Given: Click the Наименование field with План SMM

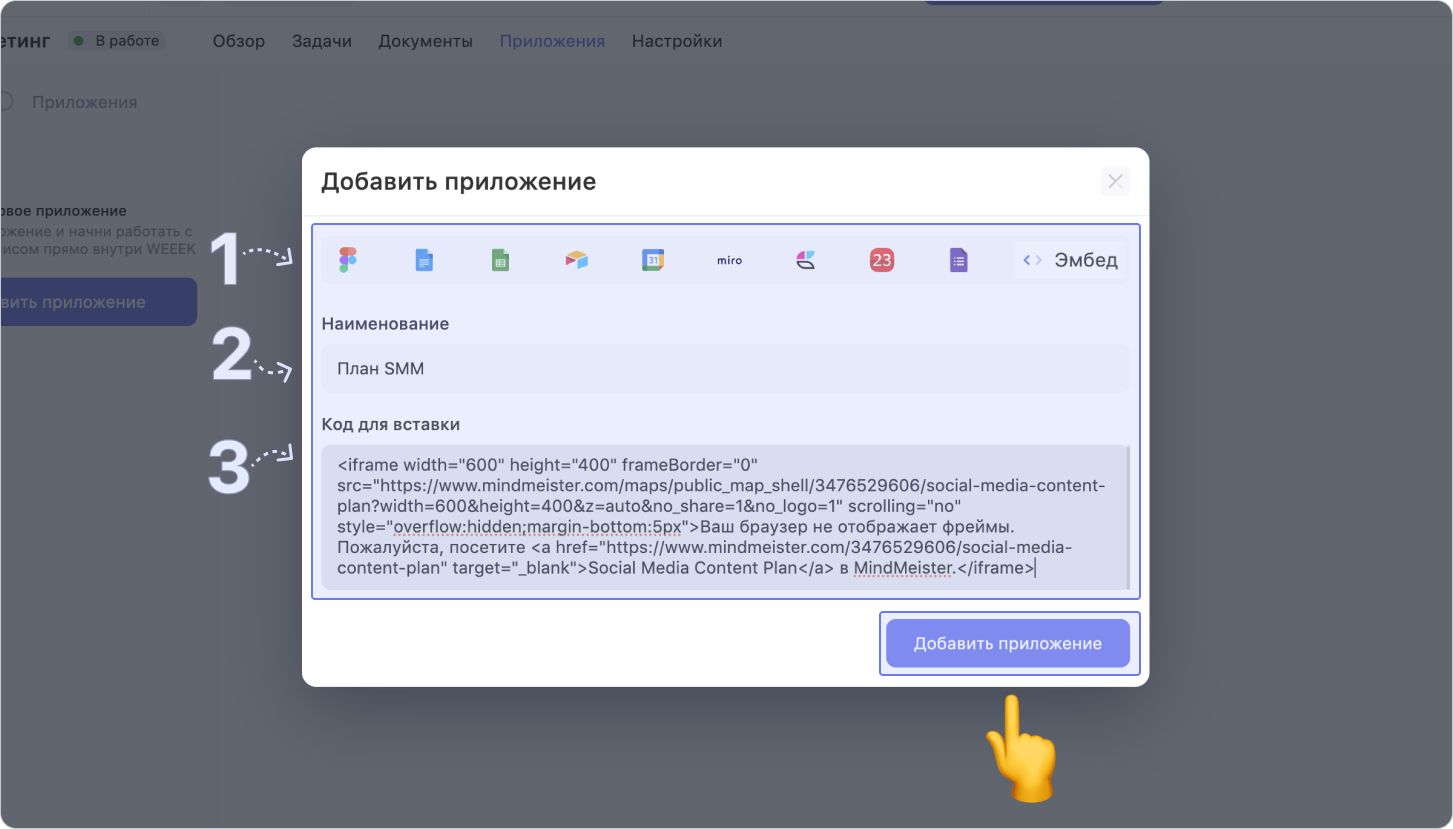Looking at the screenshot, I should tap(725, 369).
